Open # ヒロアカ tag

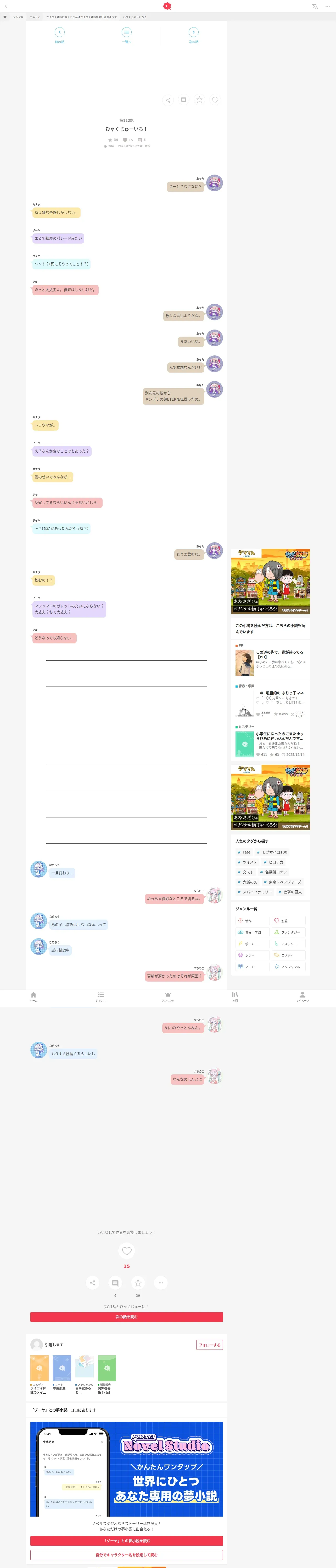pos(274,862)
